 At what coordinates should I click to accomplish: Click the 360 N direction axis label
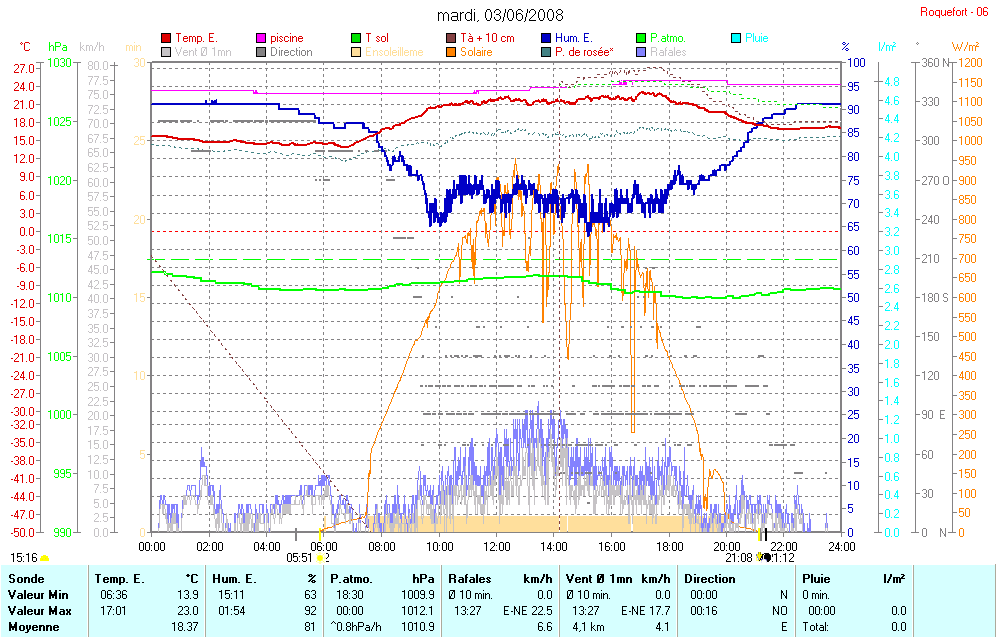pyautogui.click(x=936, y=63)
